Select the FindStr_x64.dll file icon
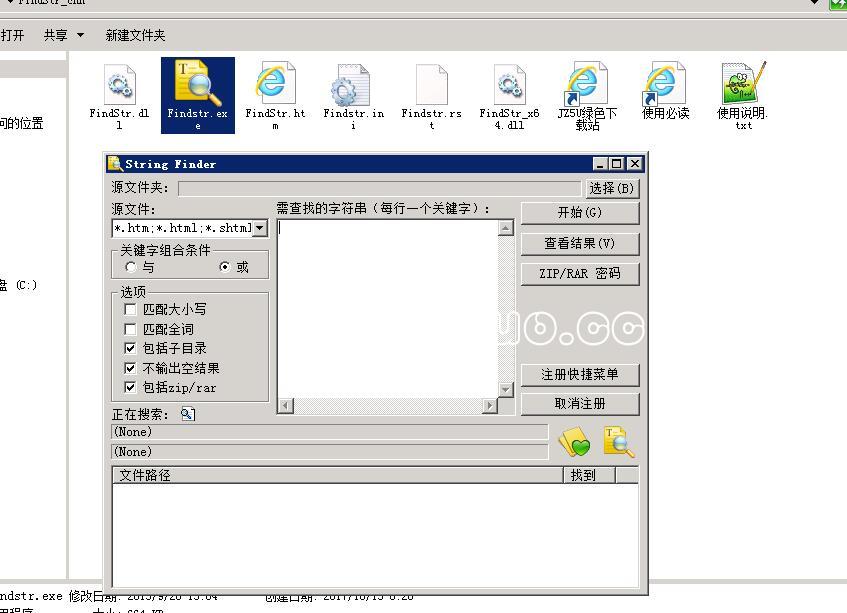 point(509,86)
